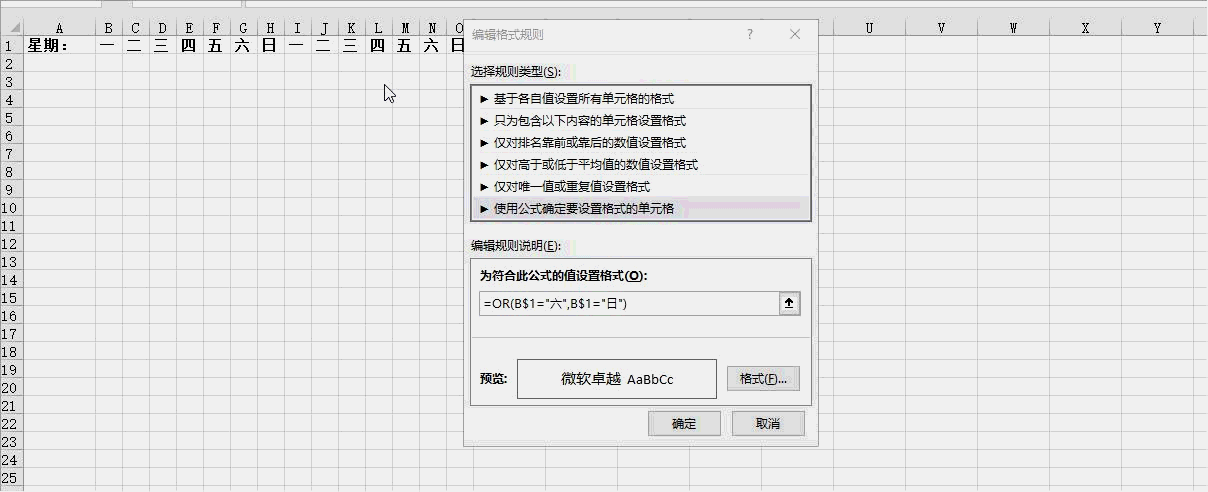Screen dimensions: 1208x492
Task: Select cell C1 containing 二
Action: pos(135,45)
